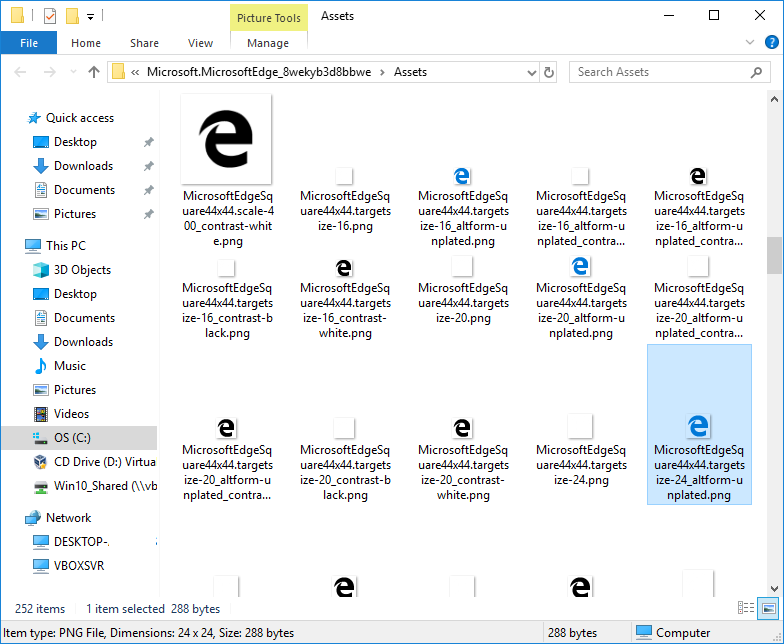
Task: Click the scroll up arrow
Action: click(x=774, y=99)
